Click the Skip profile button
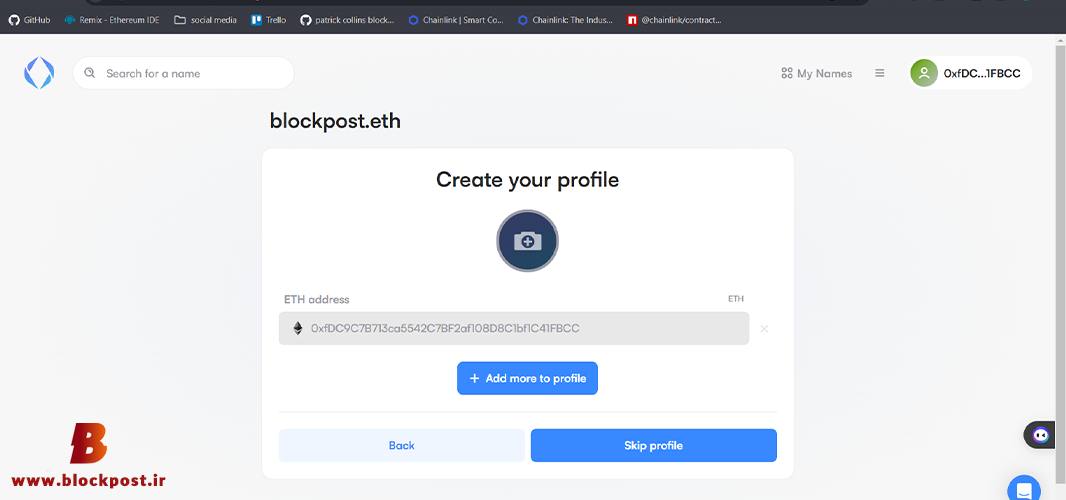The width and height of the screenshot is (1066, 500). click(x=653, y=446)
